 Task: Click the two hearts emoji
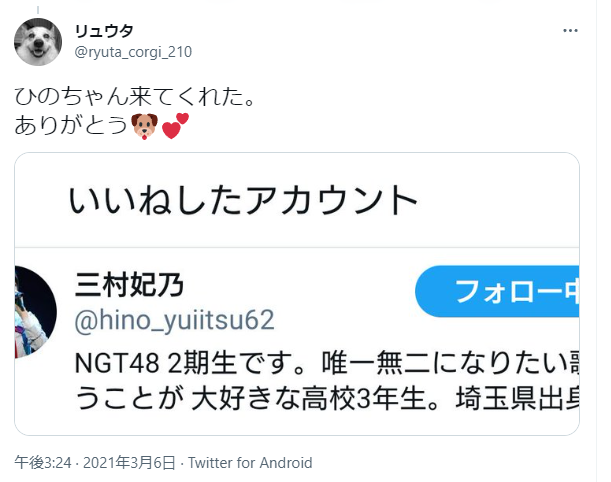175,126
